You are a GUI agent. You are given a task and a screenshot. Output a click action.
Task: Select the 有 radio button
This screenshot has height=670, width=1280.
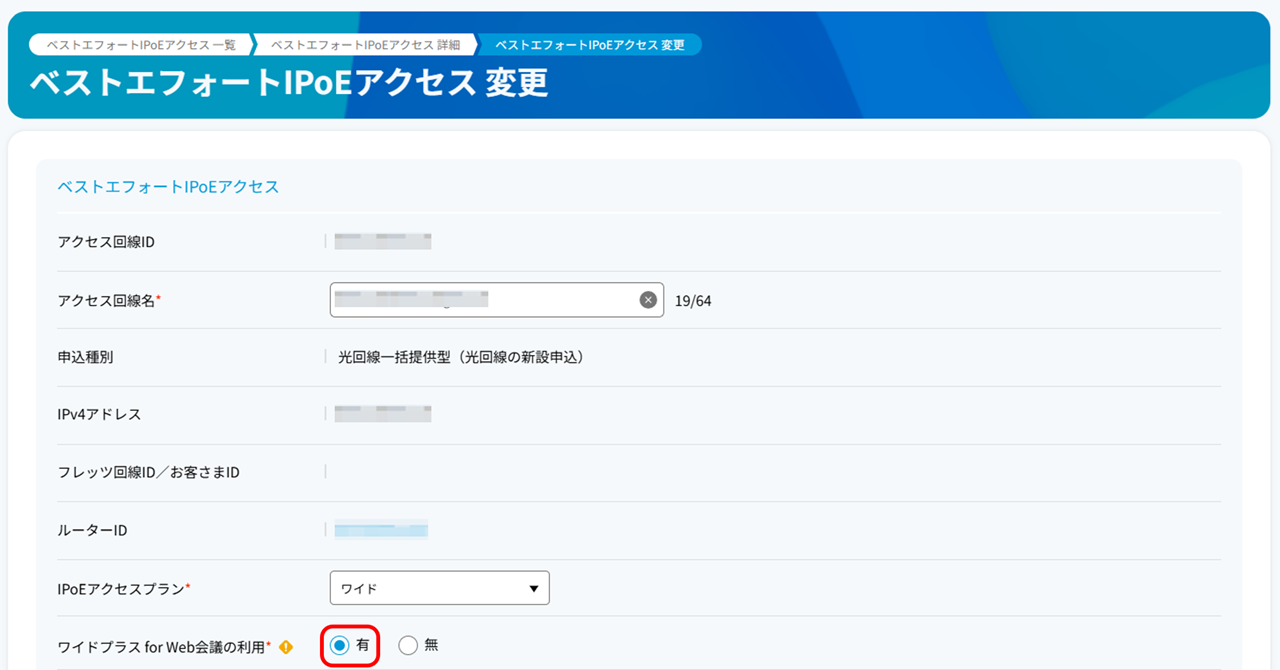(x=339, y=646)
